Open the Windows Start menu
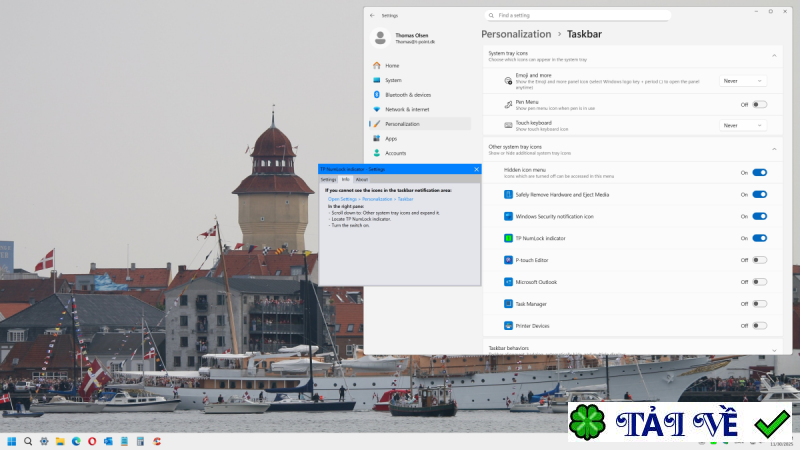The height and width of the screenshot is (450, 800). (x=12, y=441)
